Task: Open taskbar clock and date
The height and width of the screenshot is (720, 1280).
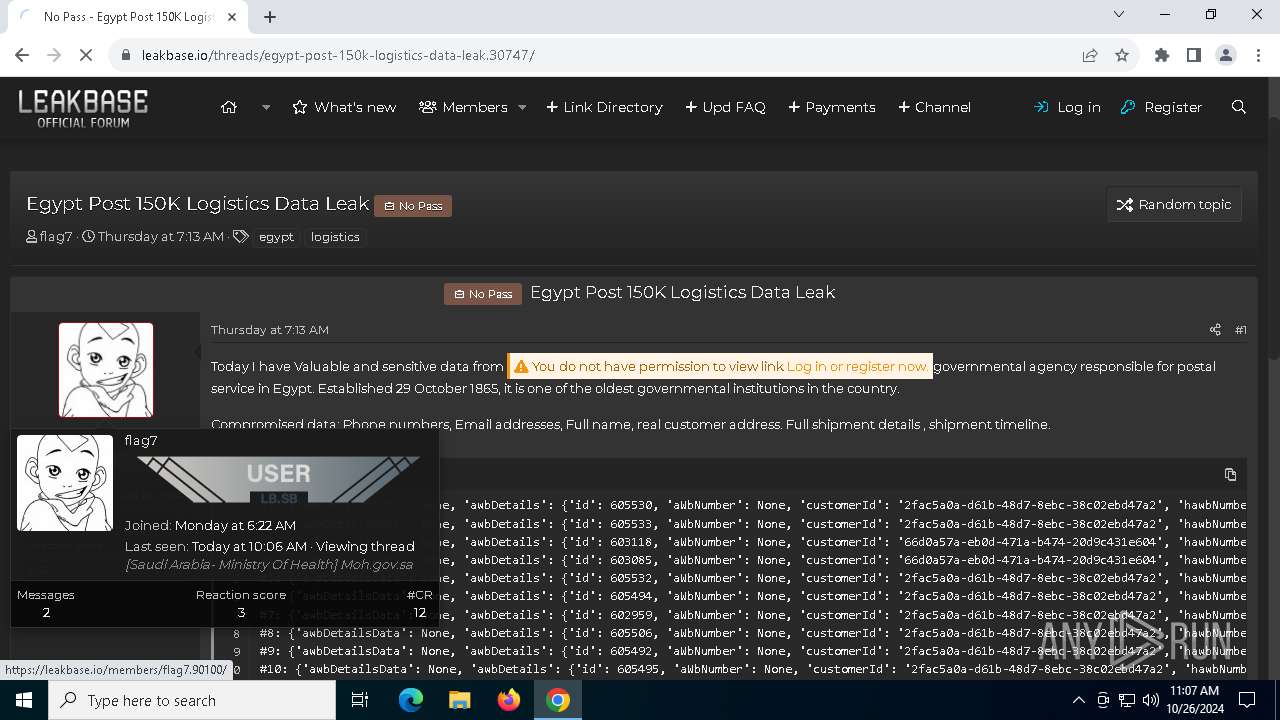Action: tap(1194, 700)
